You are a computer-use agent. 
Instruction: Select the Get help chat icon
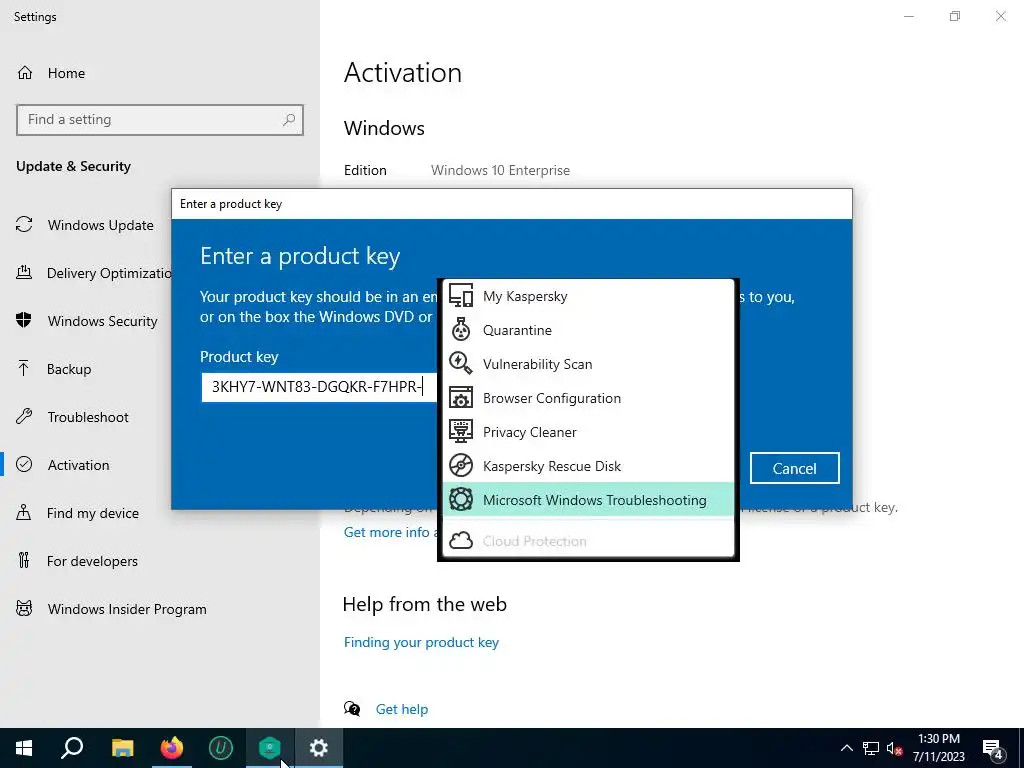click(x=352, y=709)
